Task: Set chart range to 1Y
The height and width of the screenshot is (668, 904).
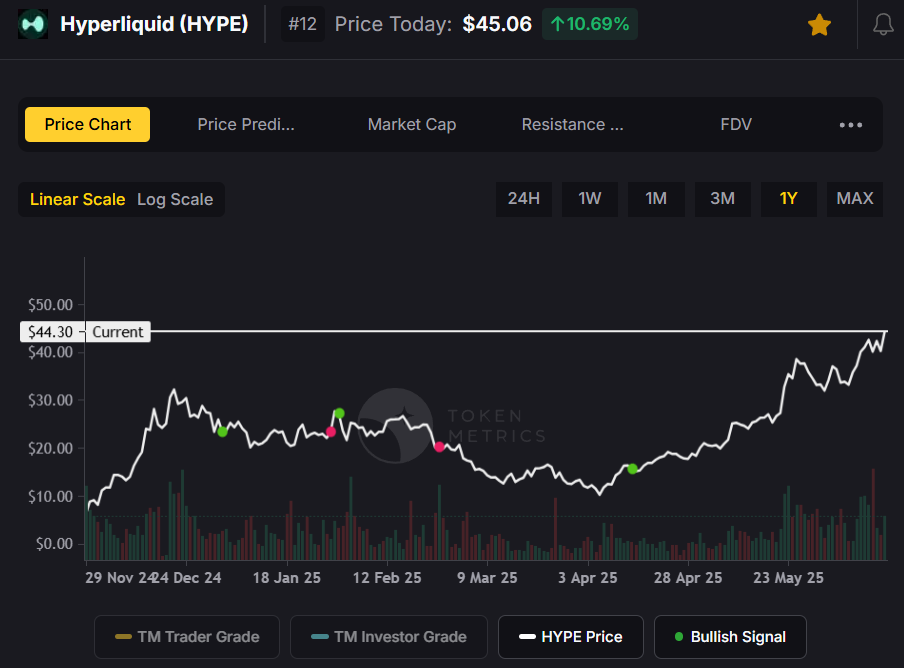Action: (788, 199)
